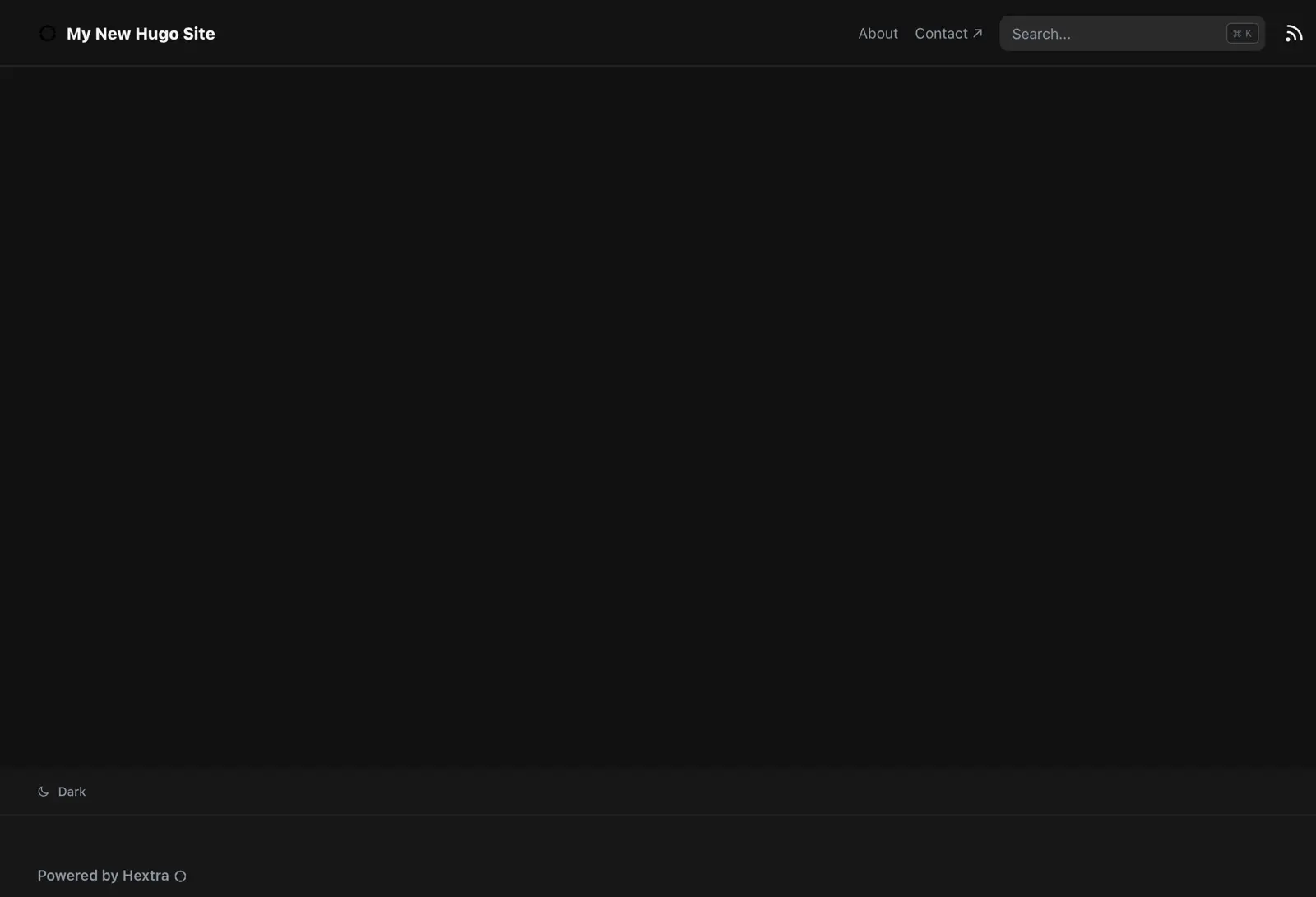Viewport: 1316px width, 897px height.
Task: Click the external-link arrow beside Contact
Action: [x=978, y=33]
